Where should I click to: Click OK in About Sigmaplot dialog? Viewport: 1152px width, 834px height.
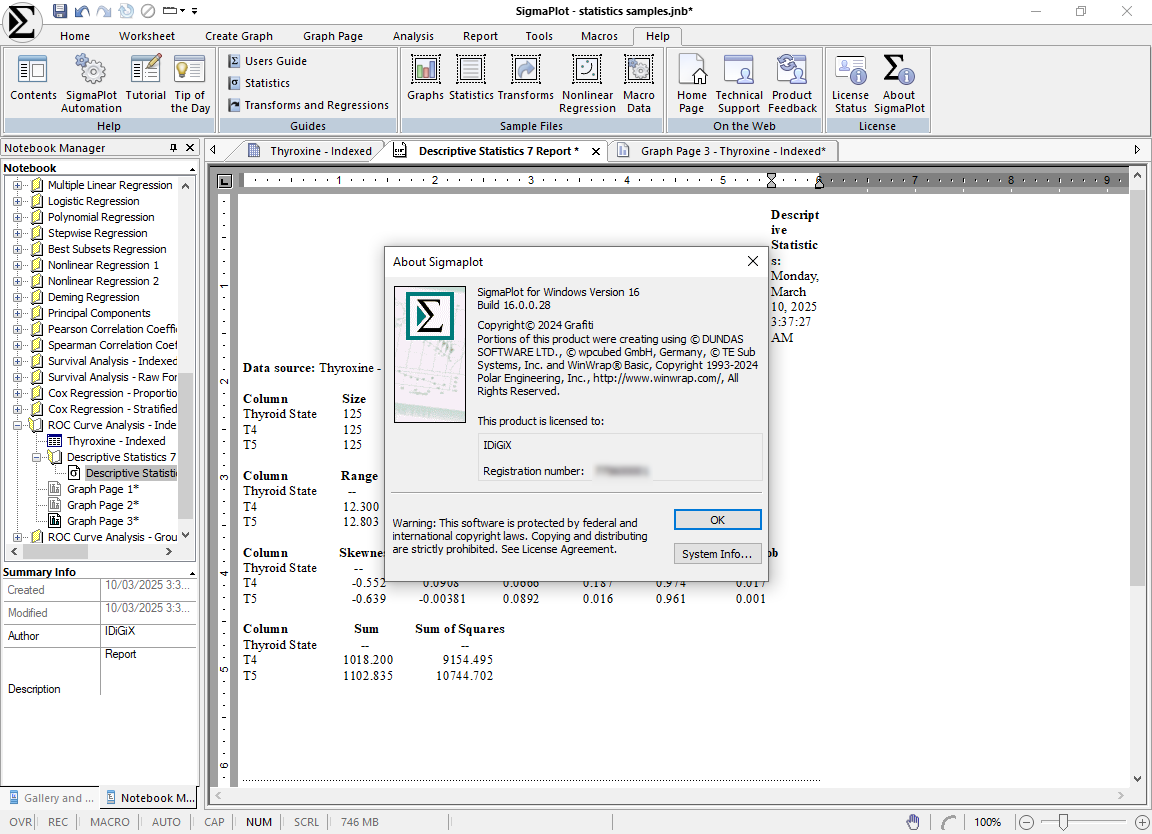718,520
